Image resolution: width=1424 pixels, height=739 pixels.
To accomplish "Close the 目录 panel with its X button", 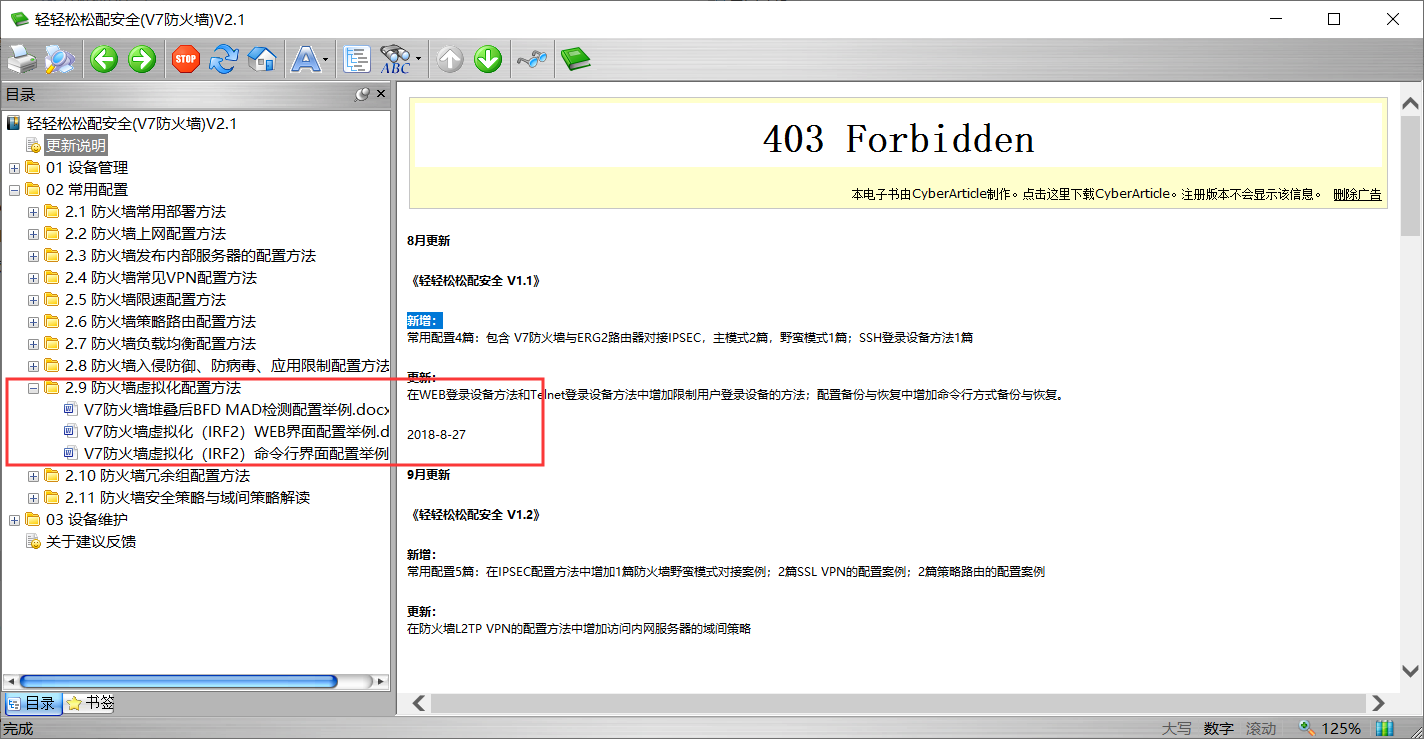I will [x=380, y=94].
